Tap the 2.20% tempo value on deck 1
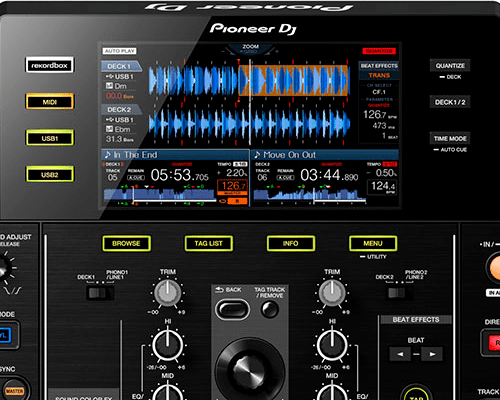500x400 pixels. click(x=236, y=173)
